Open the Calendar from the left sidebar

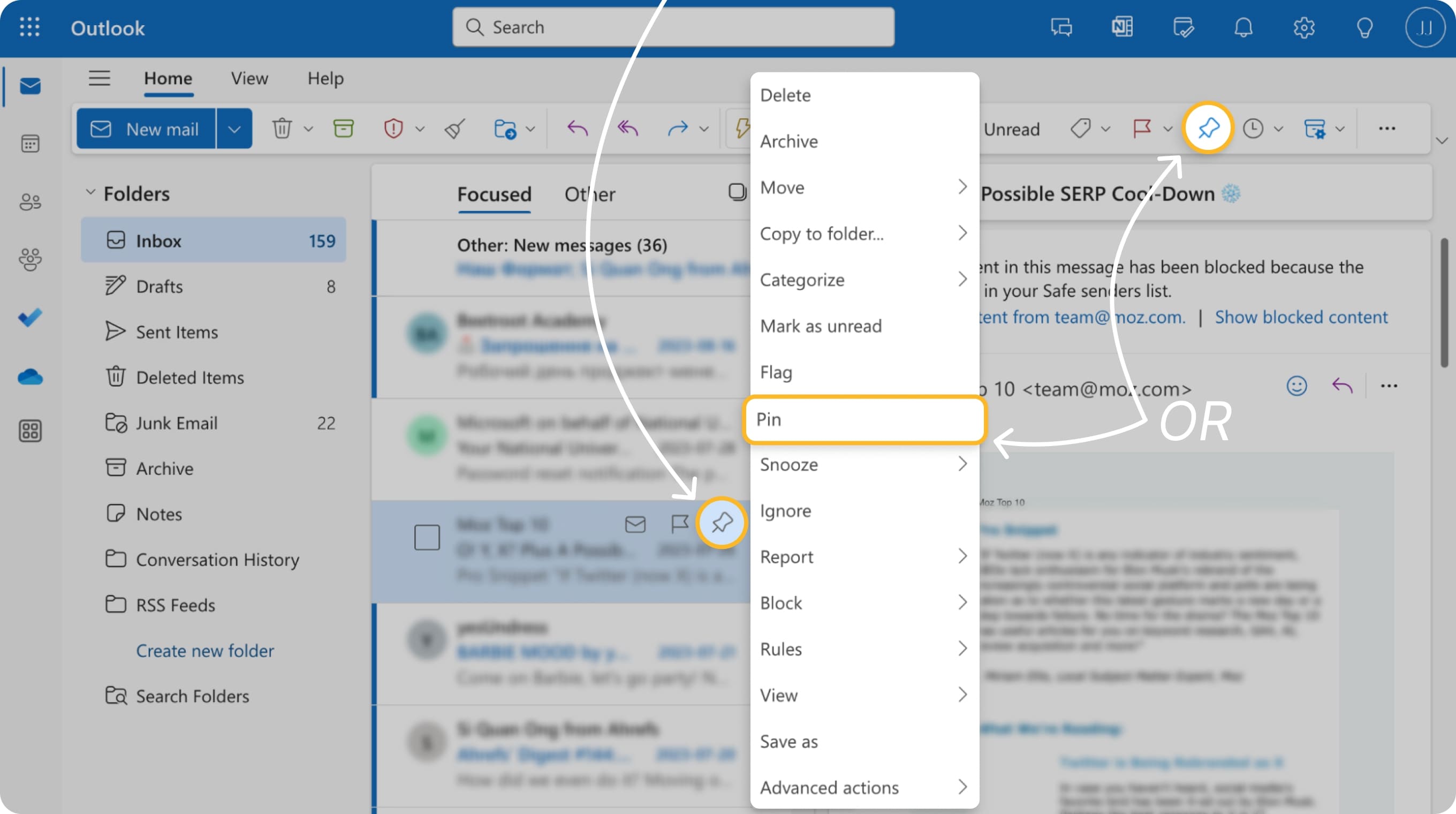coord(29,144)
